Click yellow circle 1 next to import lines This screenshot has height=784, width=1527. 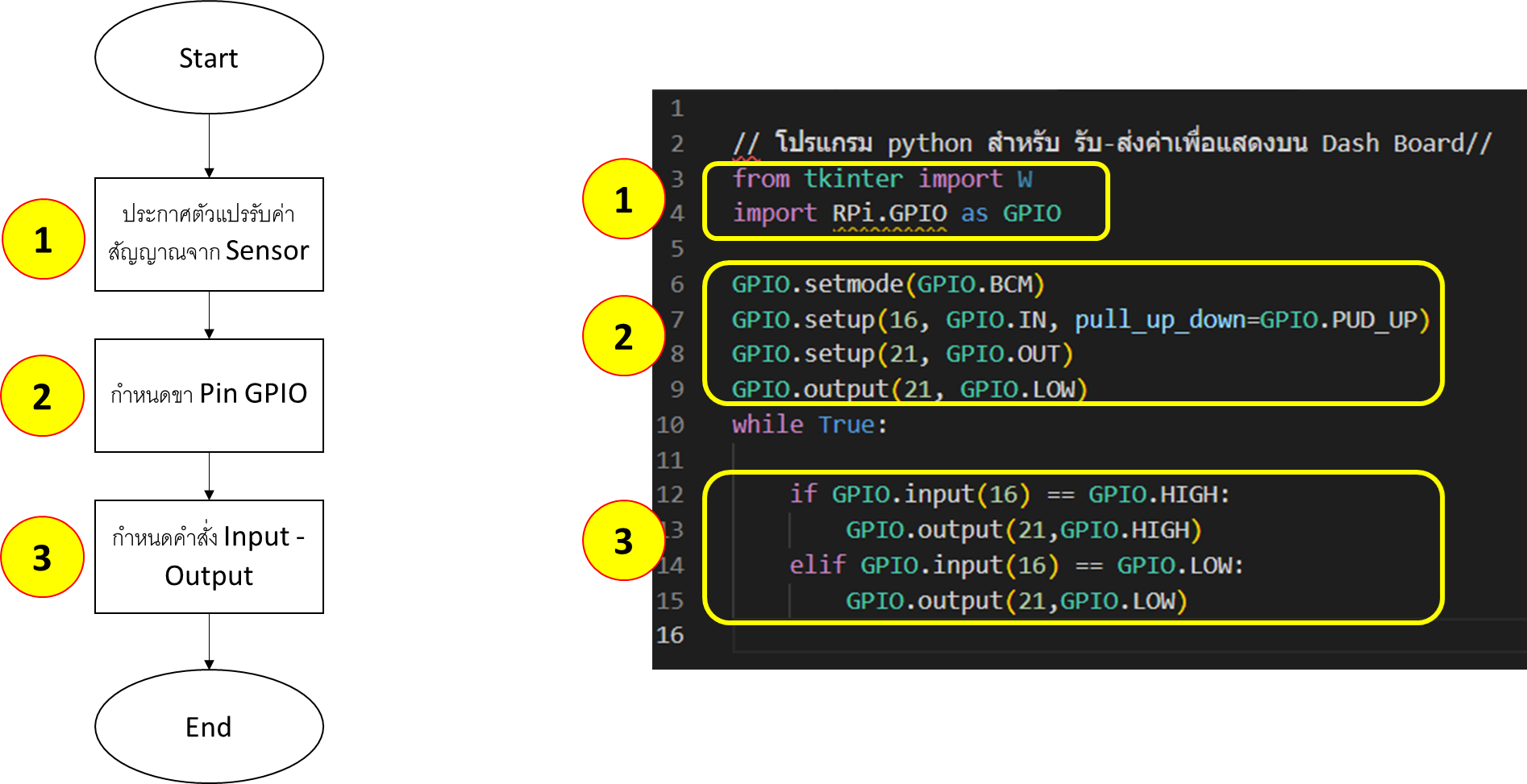coord(622,200)
